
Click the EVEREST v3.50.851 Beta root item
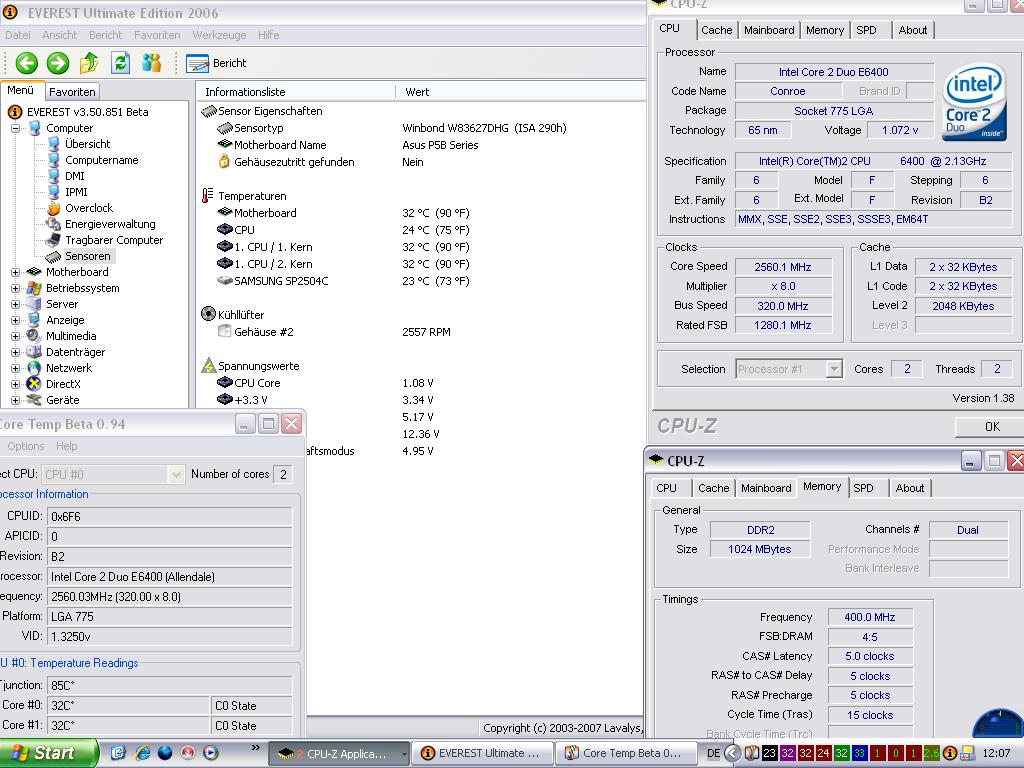coord(88,112)
